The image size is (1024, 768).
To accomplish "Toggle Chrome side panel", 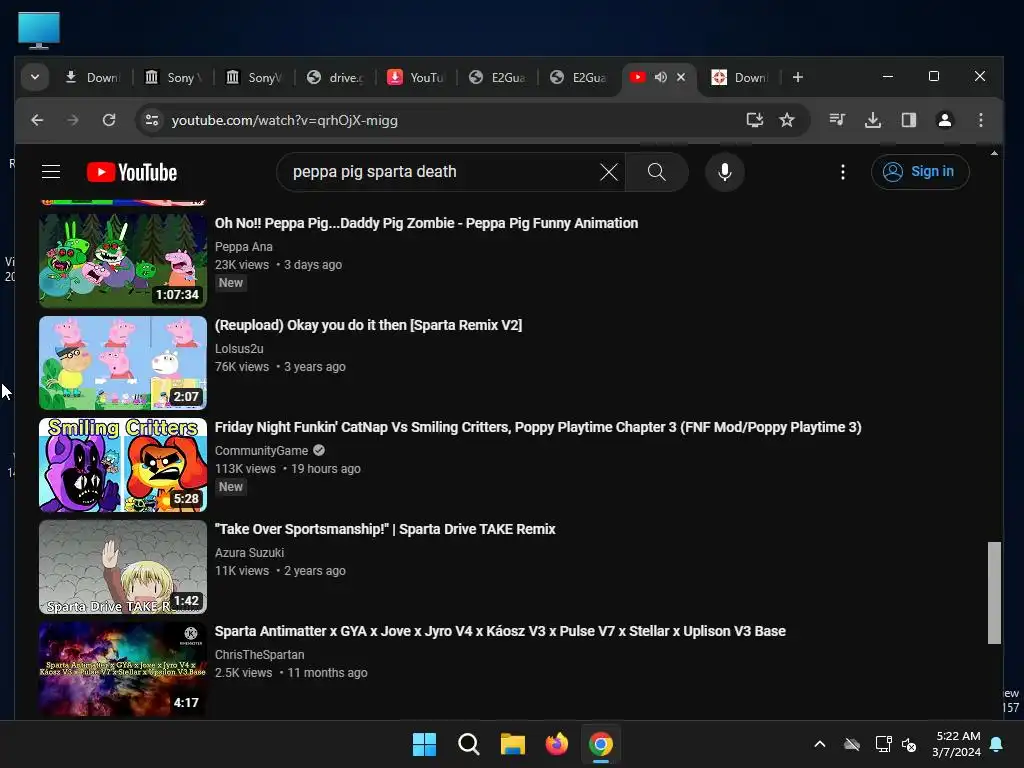I will pyautogui.click(x=908, y=120).
